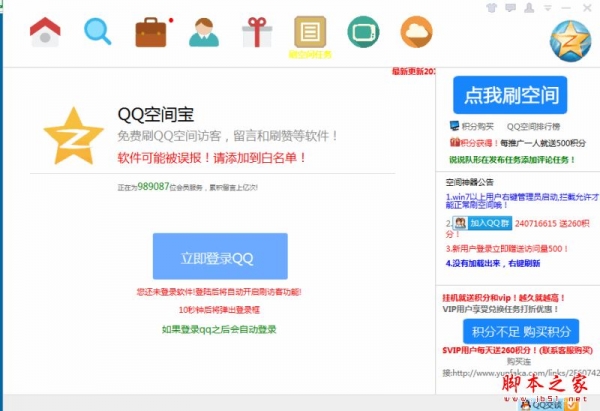
Task: Click the VIP用户享受兑换任务打折优惠 text
Action: point(501,309)
